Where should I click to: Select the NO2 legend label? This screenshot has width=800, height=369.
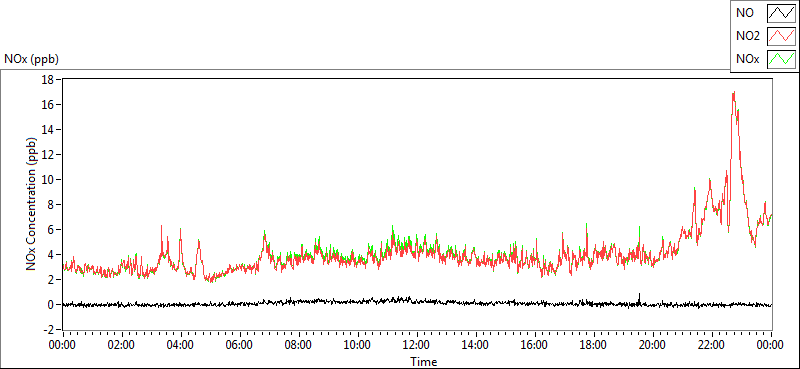point(748,36)
